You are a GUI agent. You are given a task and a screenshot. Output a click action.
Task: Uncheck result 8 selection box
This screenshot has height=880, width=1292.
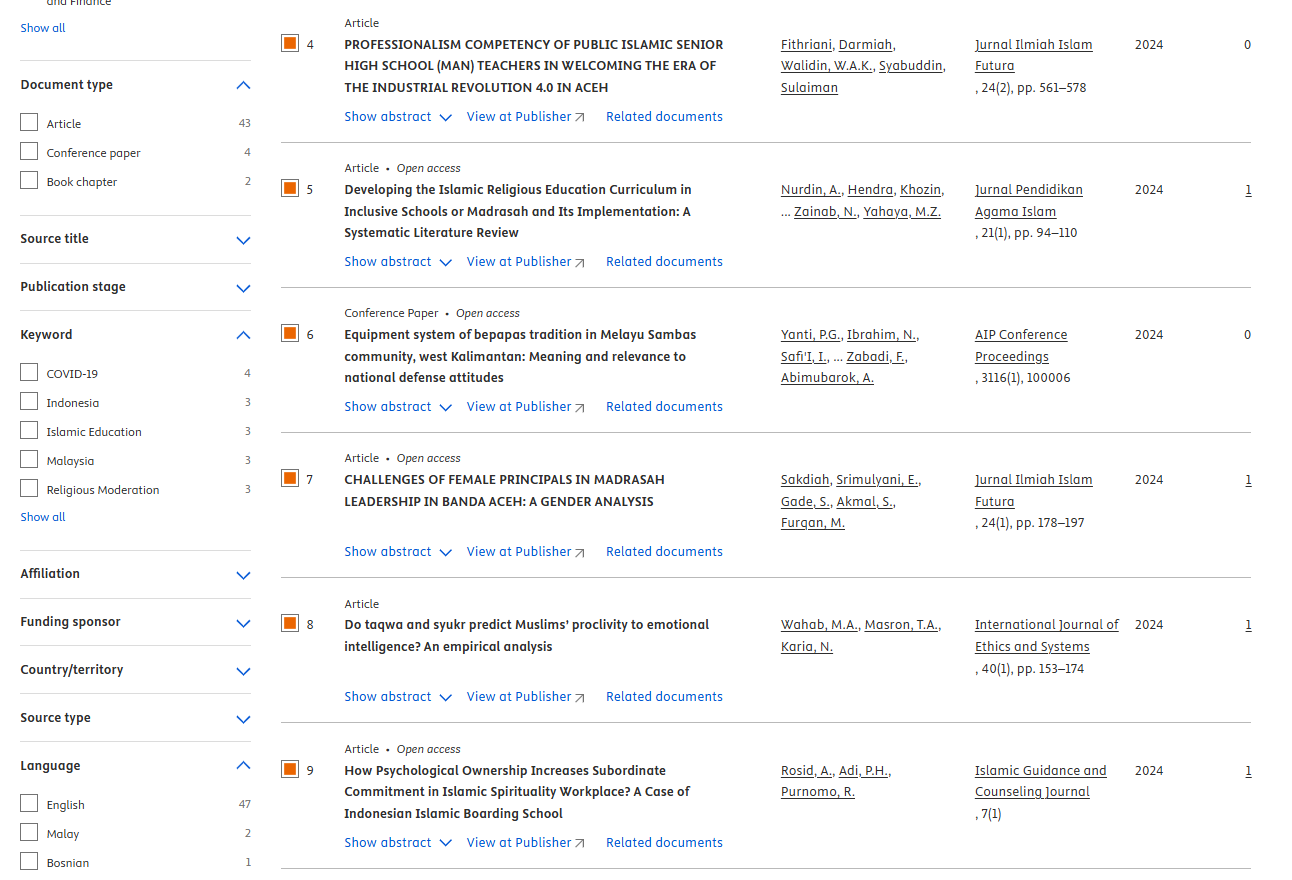click(x=290, y=623)
